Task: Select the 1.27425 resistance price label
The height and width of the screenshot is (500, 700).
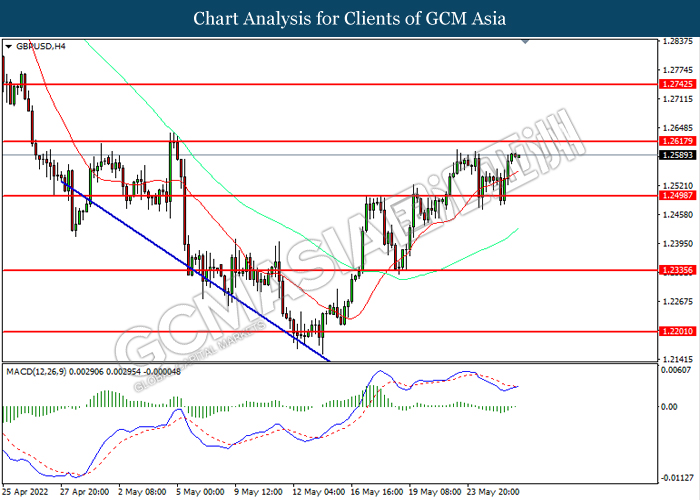Action: 677,84
